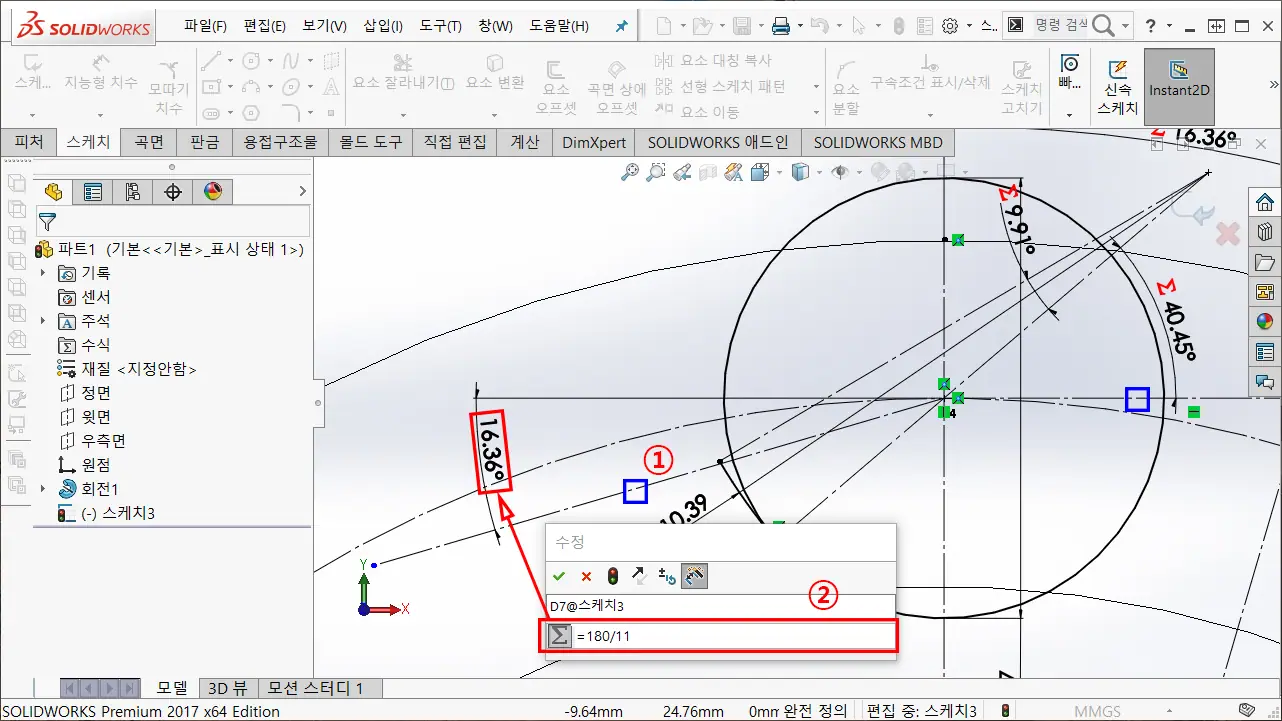Select the 윗면 plane in tree

[x=84, y=417]
